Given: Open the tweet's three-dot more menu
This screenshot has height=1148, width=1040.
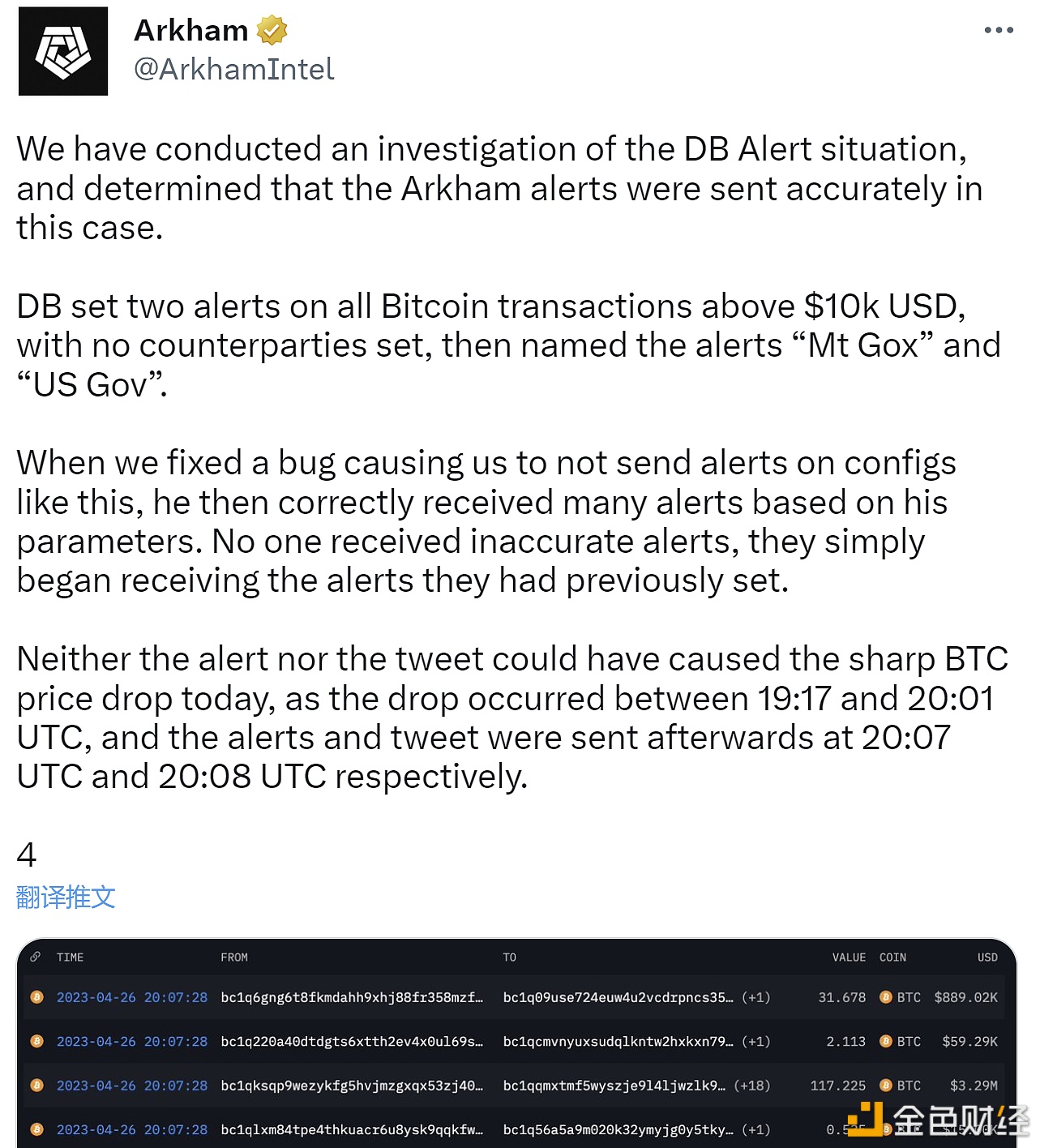Looking at the screenshot, I should click(998, 31).
